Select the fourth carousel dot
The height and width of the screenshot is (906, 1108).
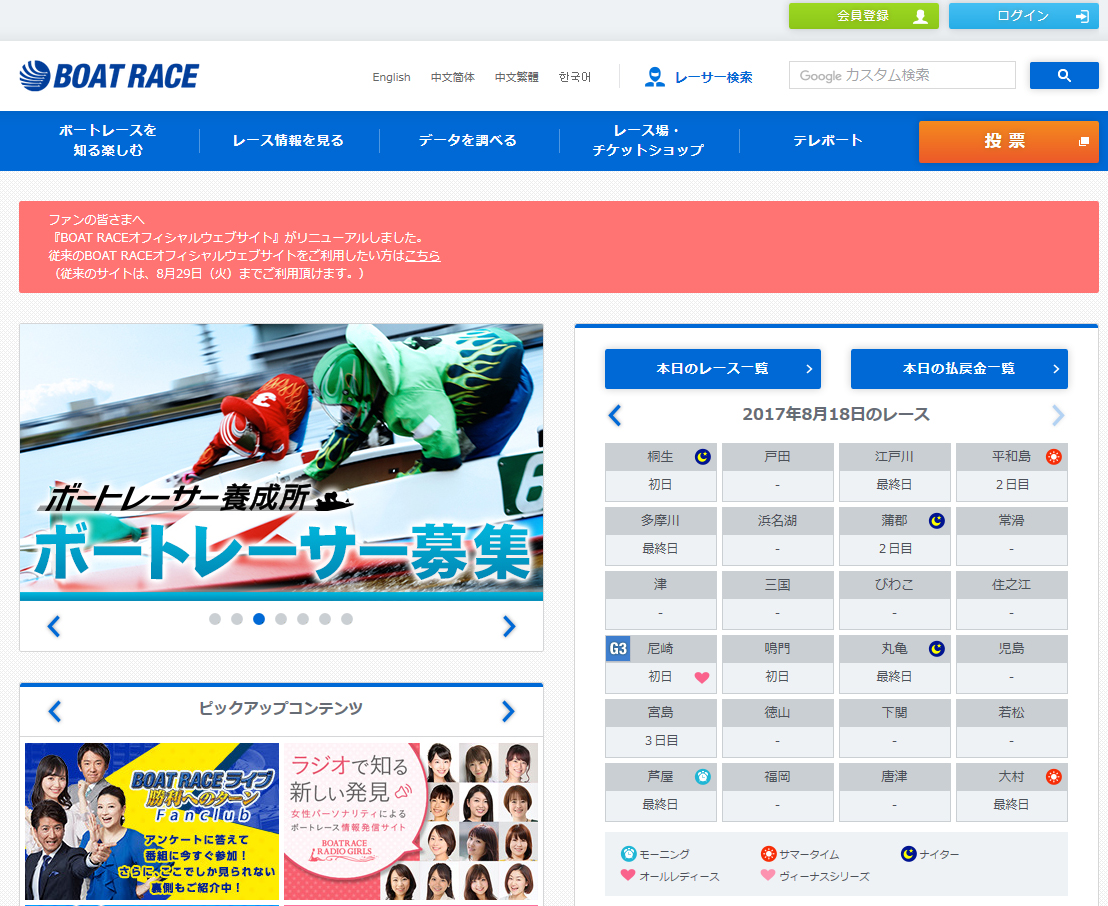pyautogui.click(x=281, y=619)
